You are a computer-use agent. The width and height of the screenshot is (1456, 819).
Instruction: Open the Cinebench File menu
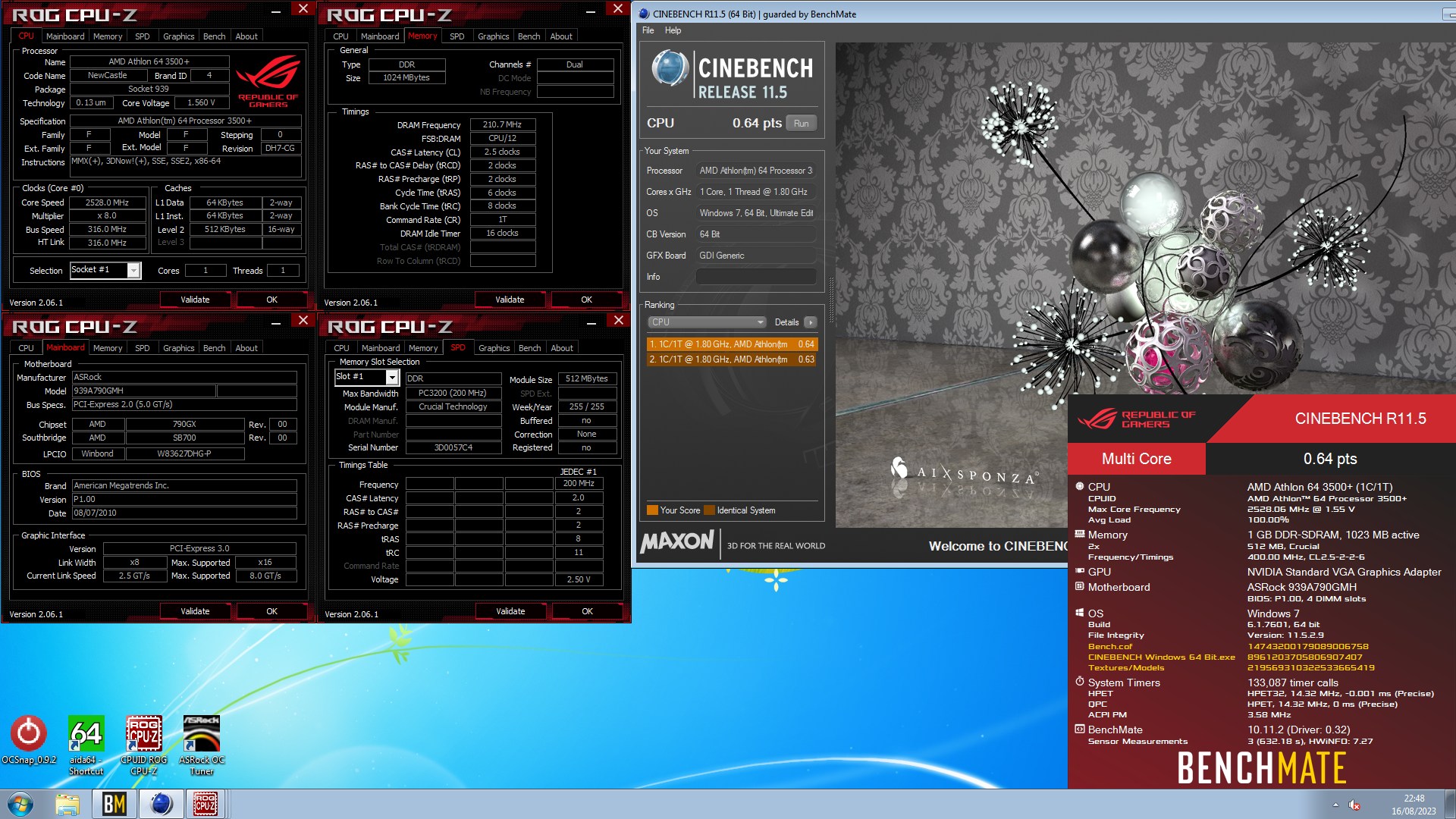648,30
